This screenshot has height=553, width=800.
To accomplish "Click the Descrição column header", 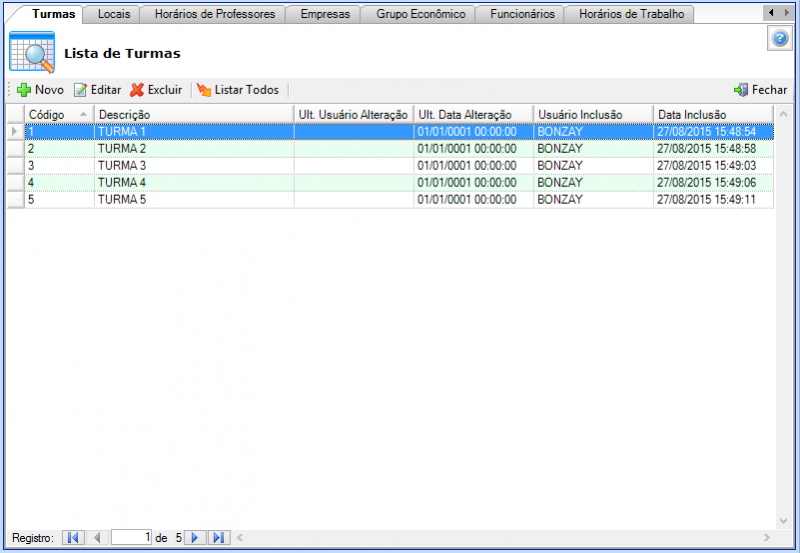I will coord(193,114).
